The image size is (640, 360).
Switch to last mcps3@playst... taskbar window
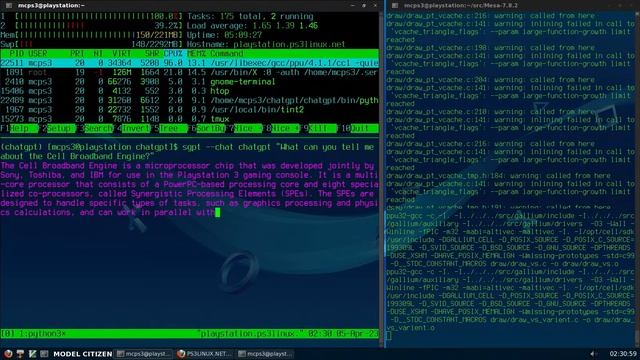coord(265,354)
